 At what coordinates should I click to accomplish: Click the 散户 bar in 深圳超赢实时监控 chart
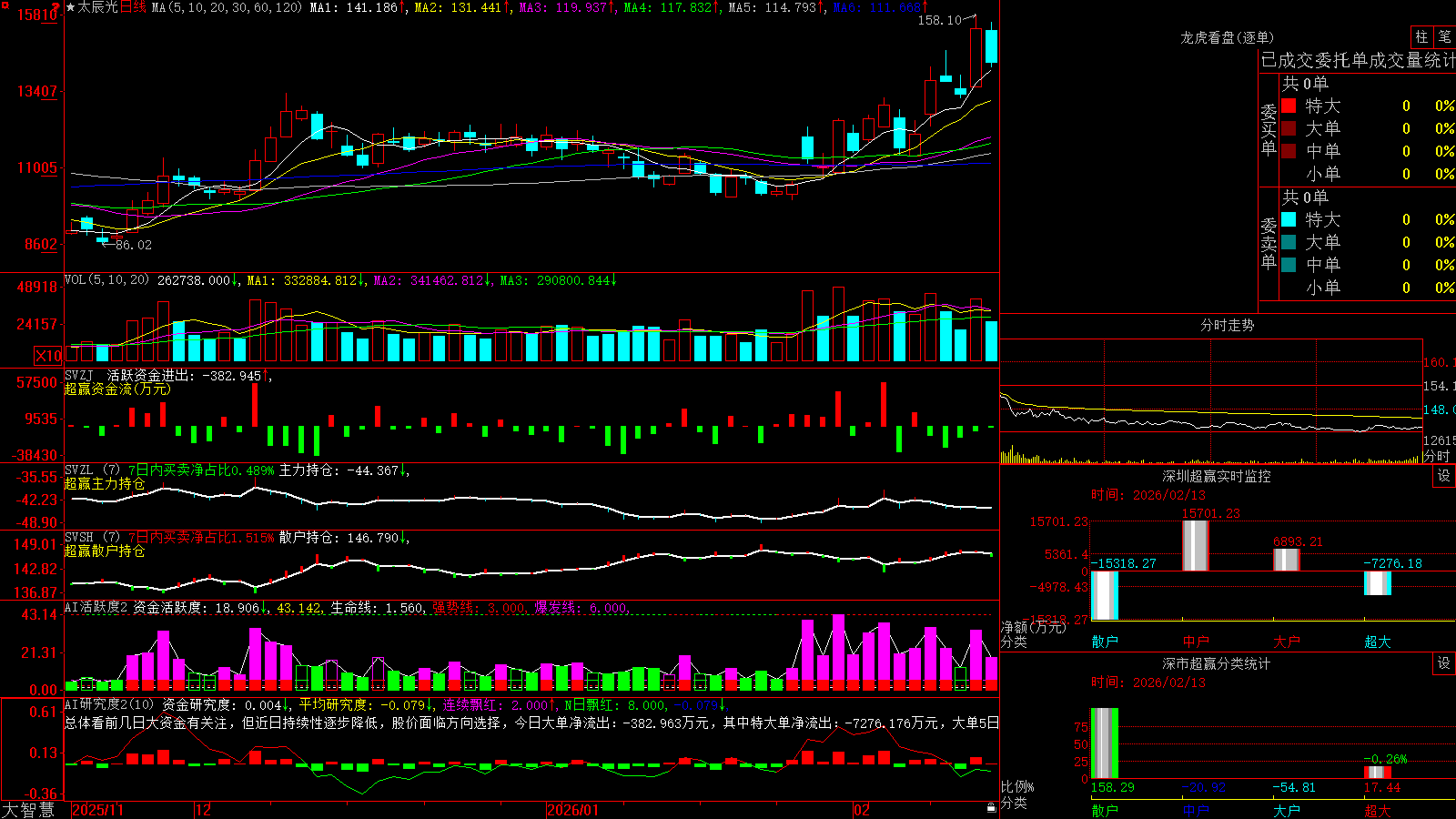(1105, 596)
